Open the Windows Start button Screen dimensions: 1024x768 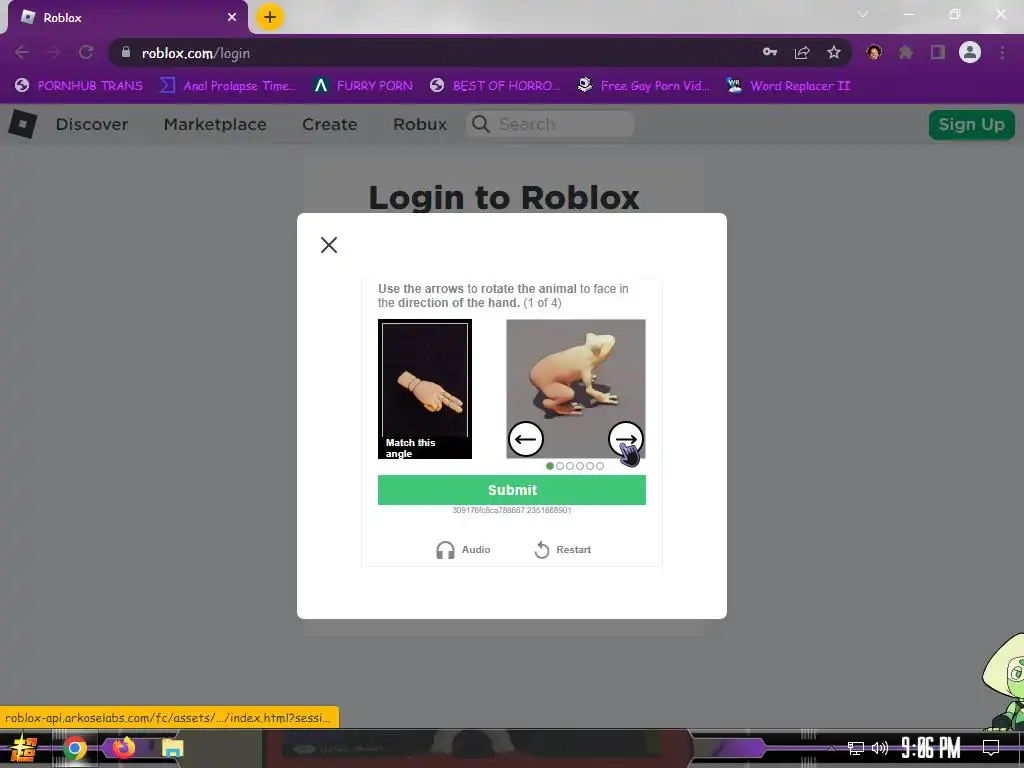[x=24, y=748]
